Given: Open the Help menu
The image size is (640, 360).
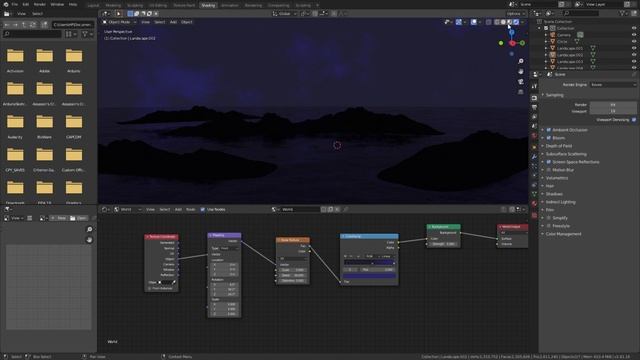Looking at the screenshot, I should point(73,4).
